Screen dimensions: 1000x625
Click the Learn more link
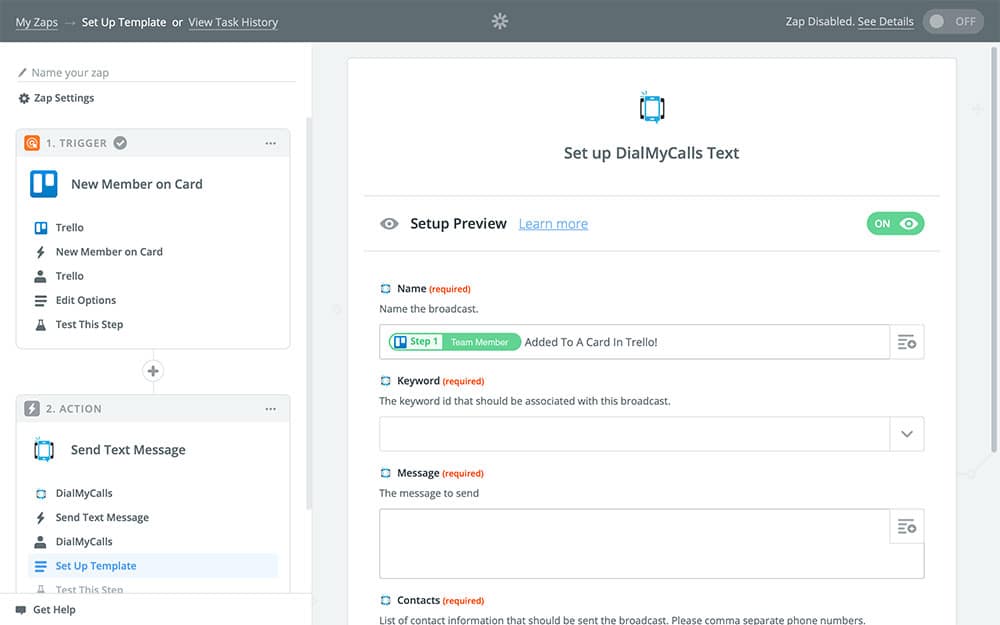[x=553, y=224]
